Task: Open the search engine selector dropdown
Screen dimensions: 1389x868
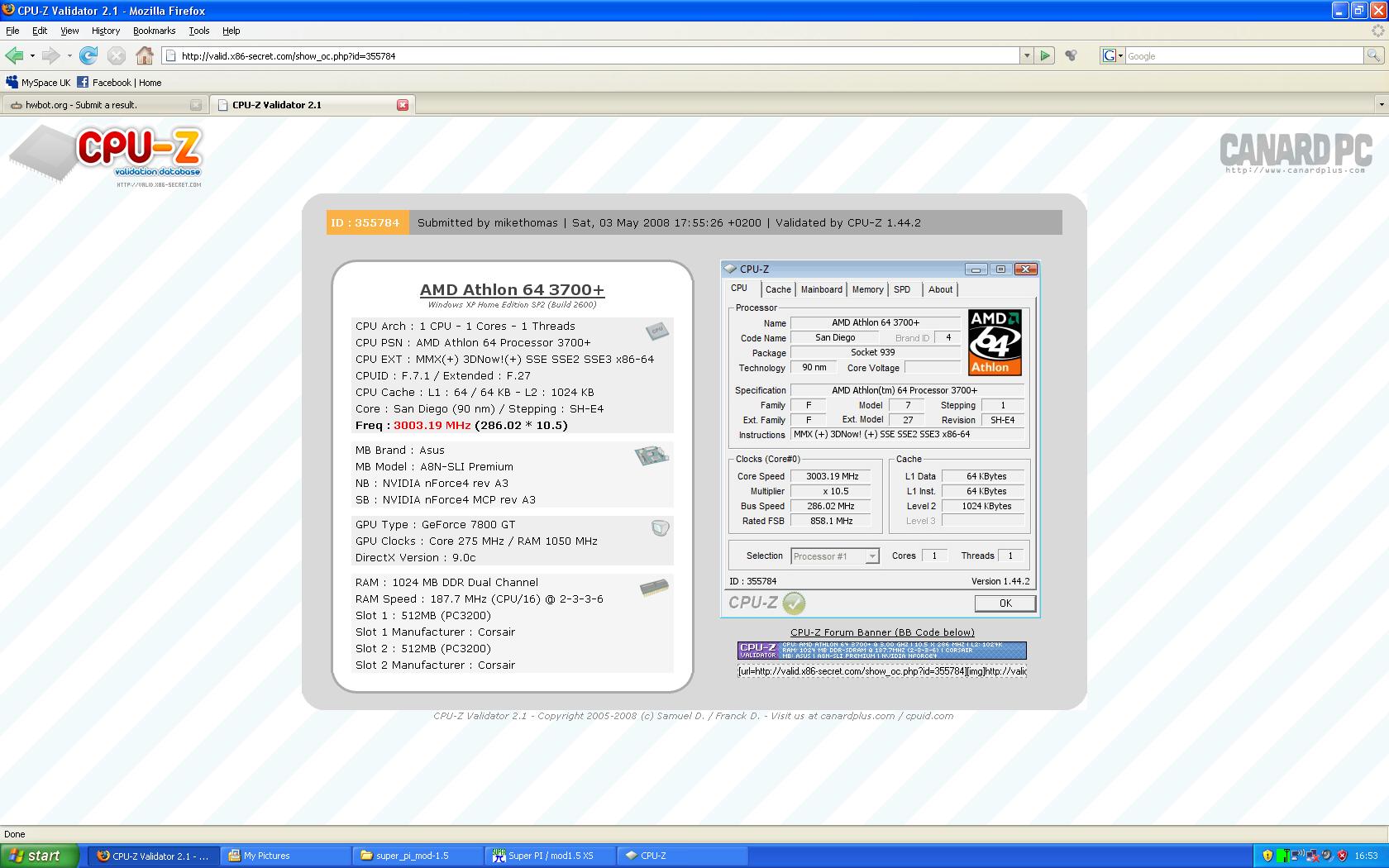Action: pos(1113,55)
